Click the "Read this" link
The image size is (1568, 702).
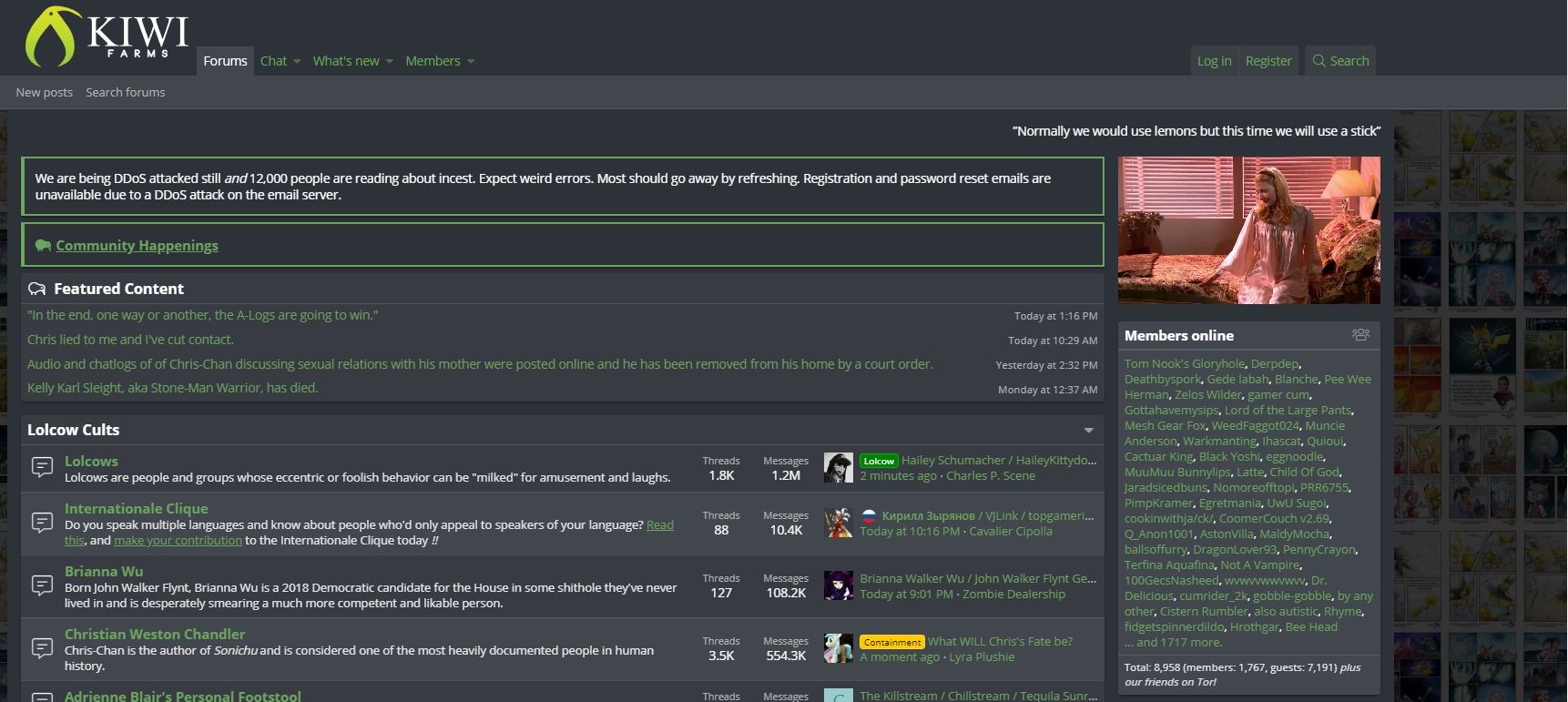(660, 525)
